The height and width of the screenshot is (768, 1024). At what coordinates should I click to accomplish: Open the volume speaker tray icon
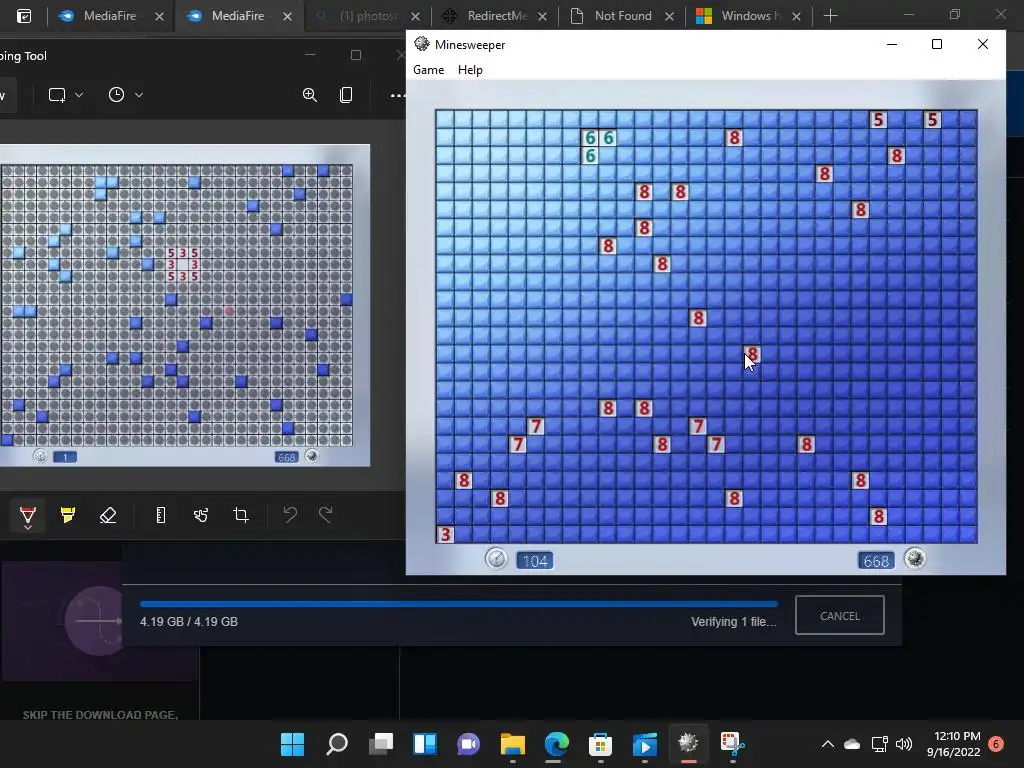tap(904, 744)
